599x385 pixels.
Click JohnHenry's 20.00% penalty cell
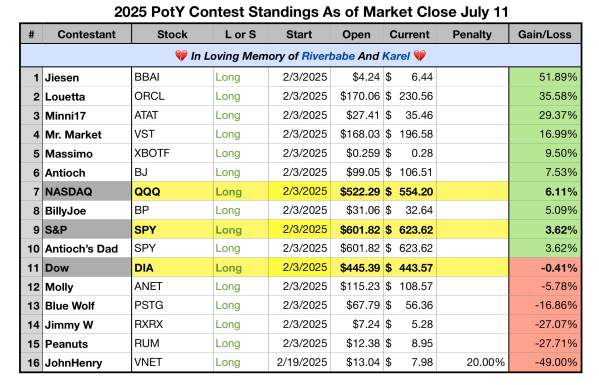472,362
